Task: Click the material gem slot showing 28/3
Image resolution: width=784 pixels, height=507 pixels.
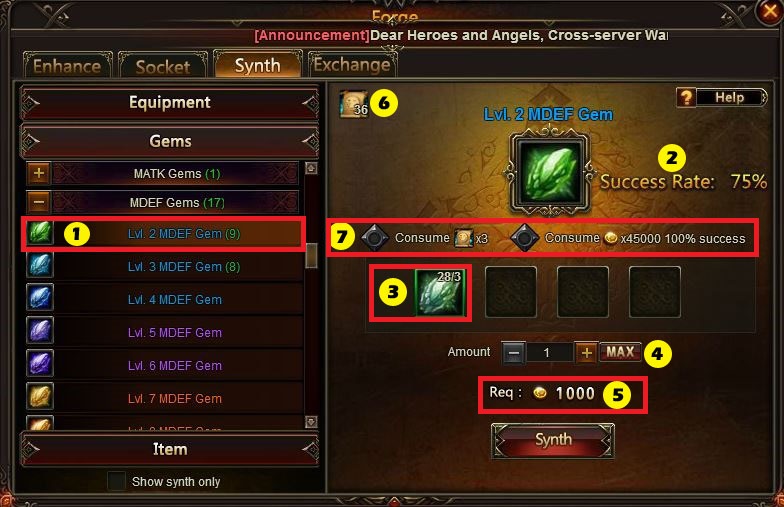Action: tap(440, 293)
